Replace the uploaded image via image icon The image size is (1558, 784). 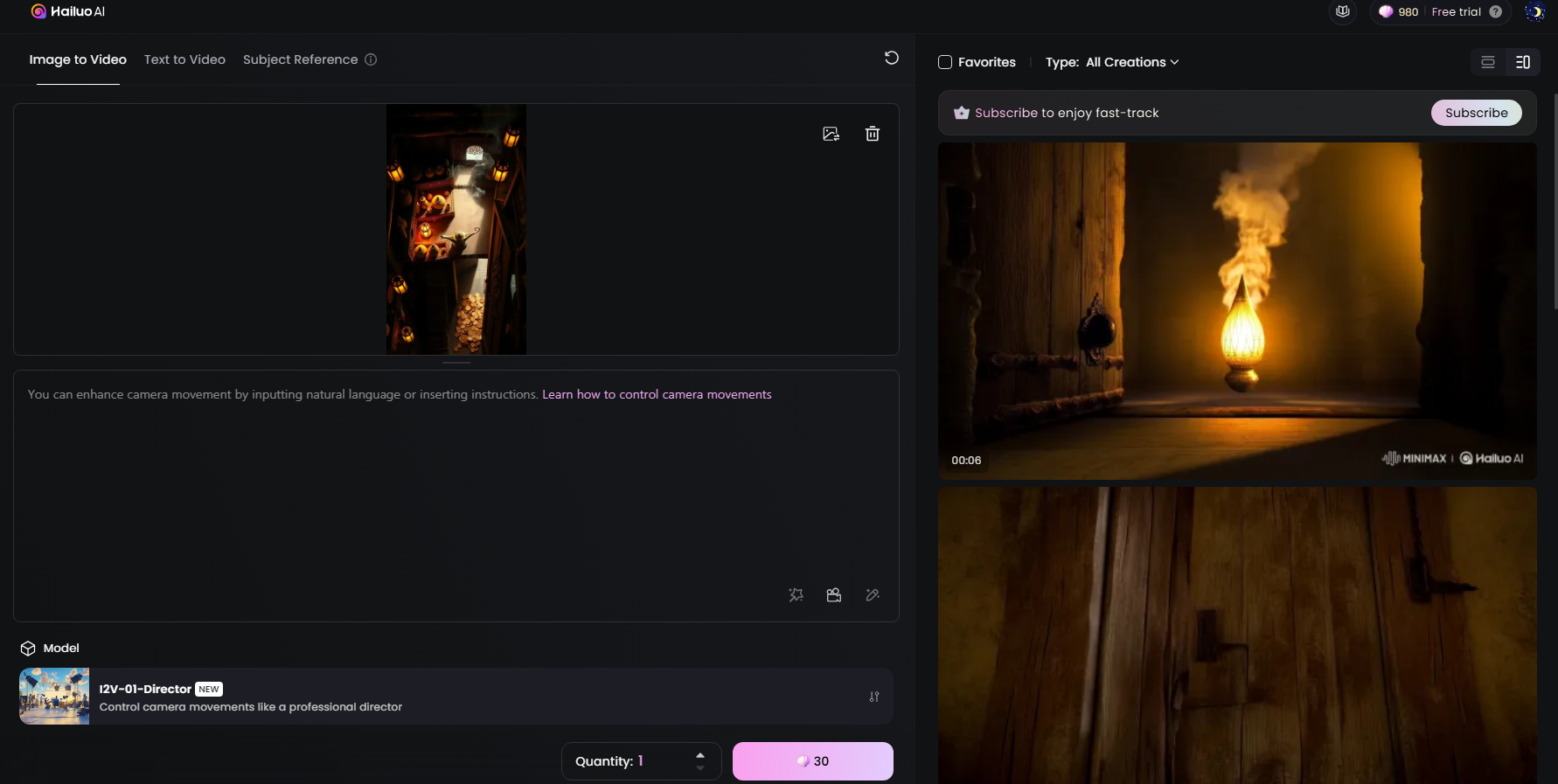point(831,134)
